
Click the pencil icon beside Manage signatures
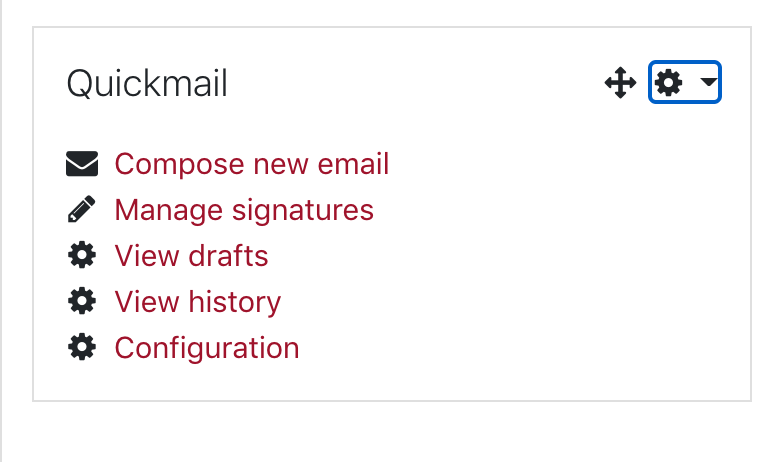tap(82, 209)
